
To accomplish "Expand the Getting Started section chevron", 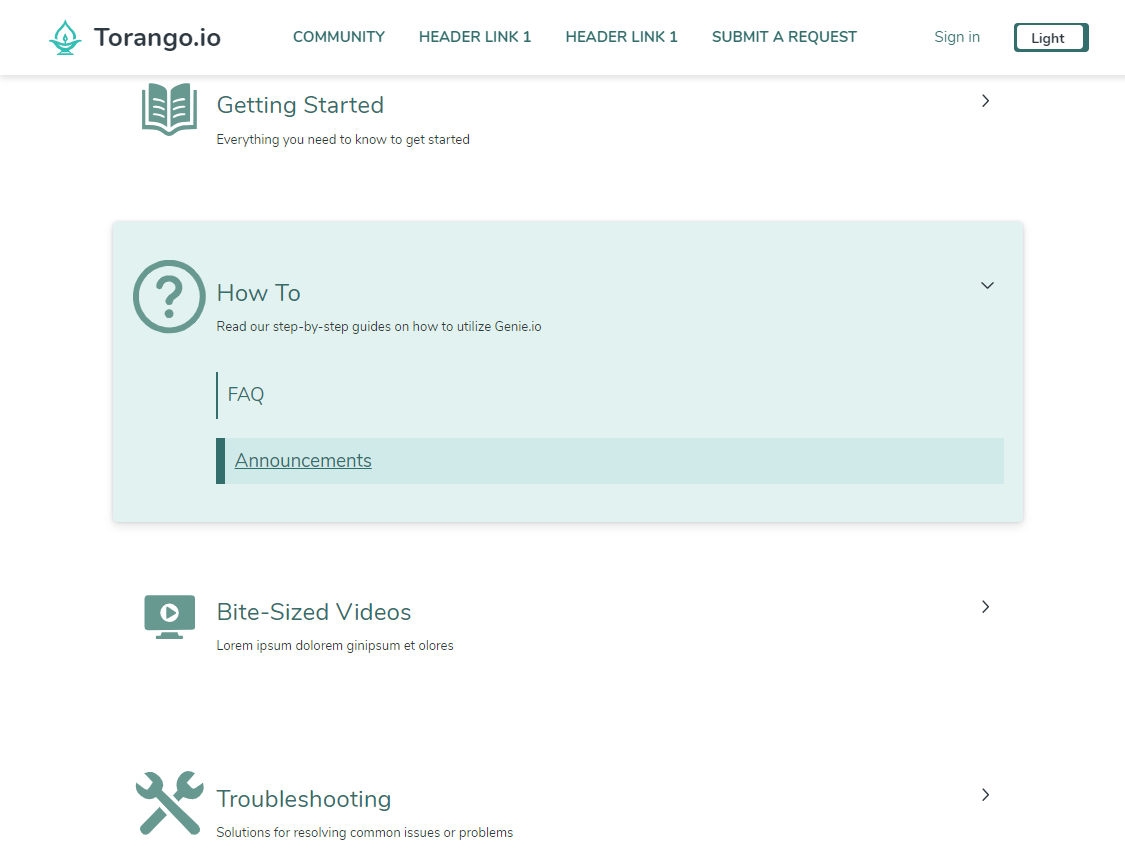I will click(x=985, y=101).
